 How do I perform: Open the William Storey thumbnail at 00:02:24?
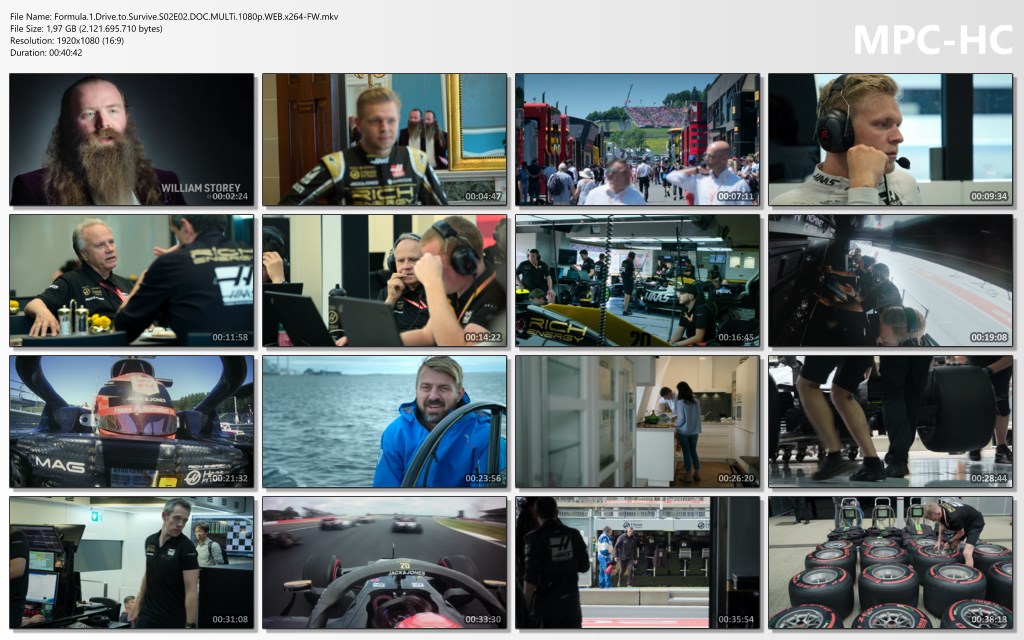tap(131, 139)
